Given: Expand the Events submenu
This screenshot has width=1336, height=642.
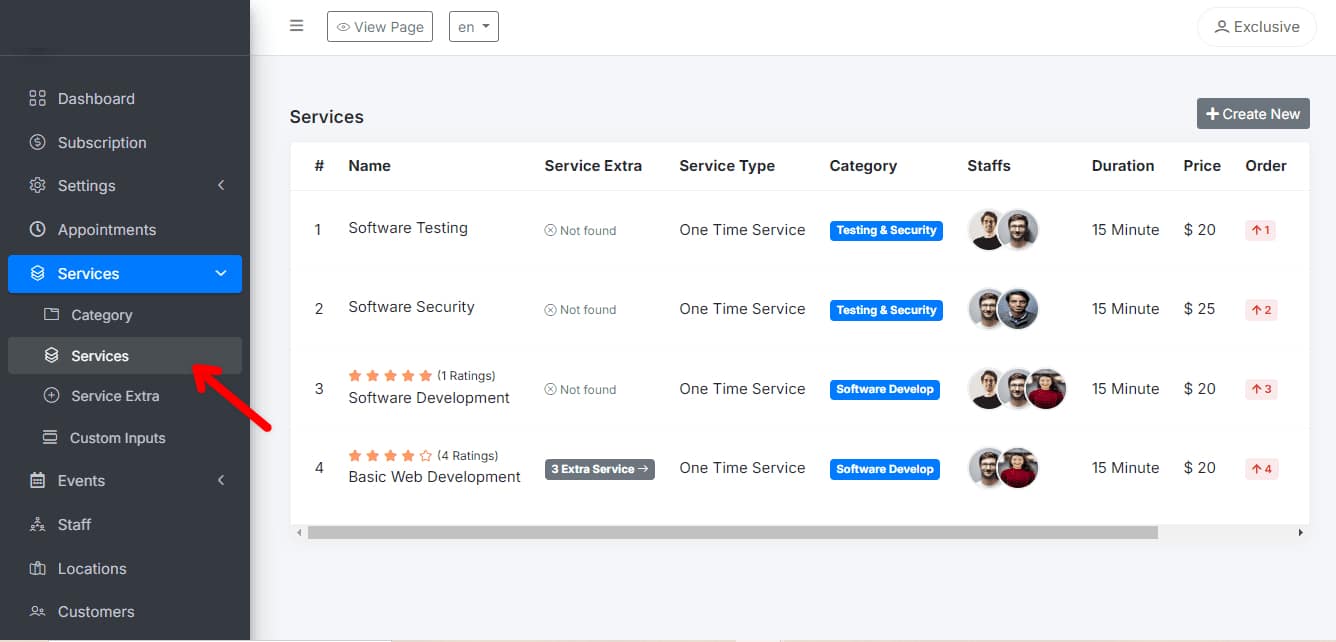Looking at the screenshot, I should coord(221,481).
